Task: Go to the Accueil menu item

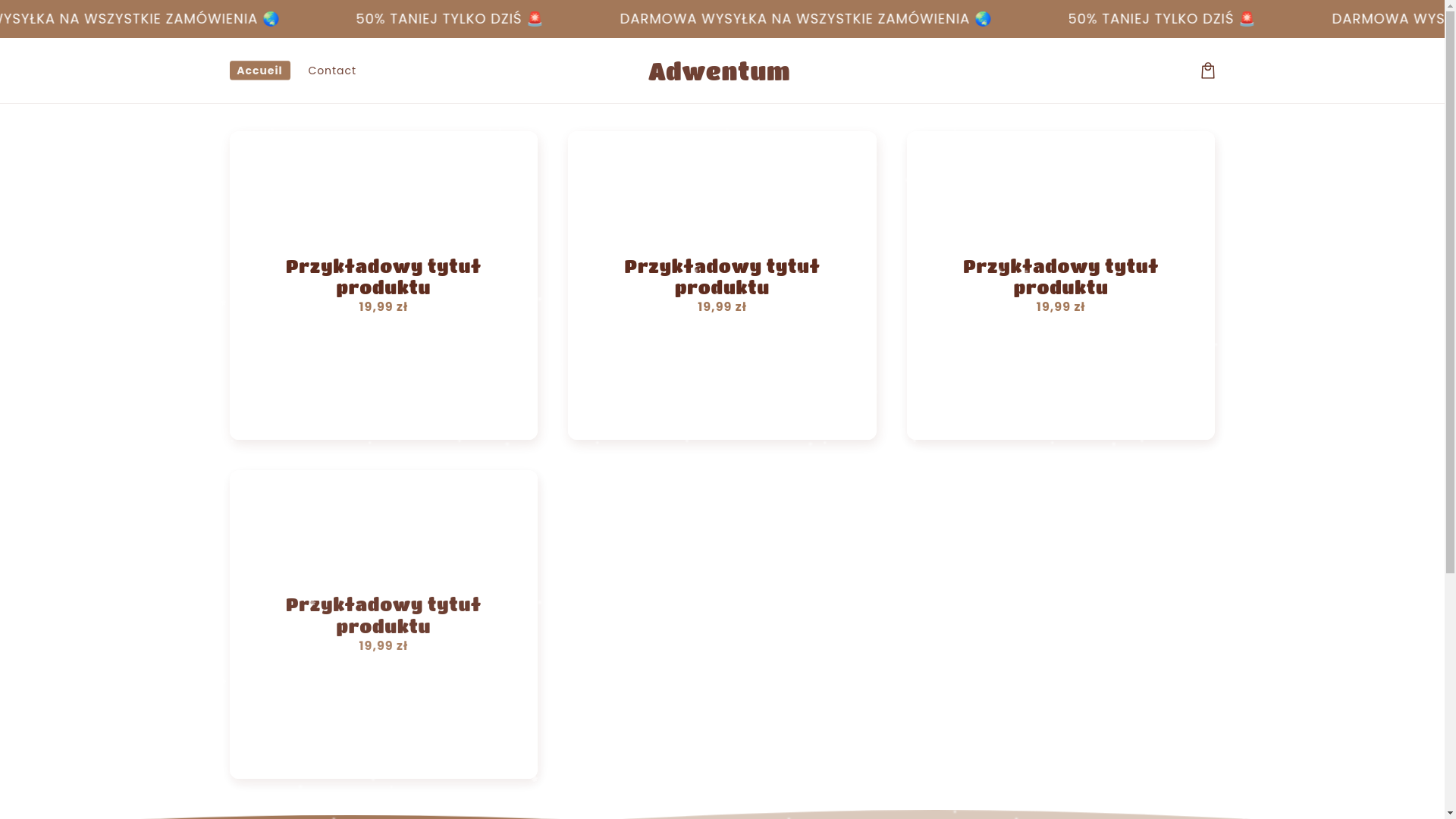Action: [x=259, y=71]
